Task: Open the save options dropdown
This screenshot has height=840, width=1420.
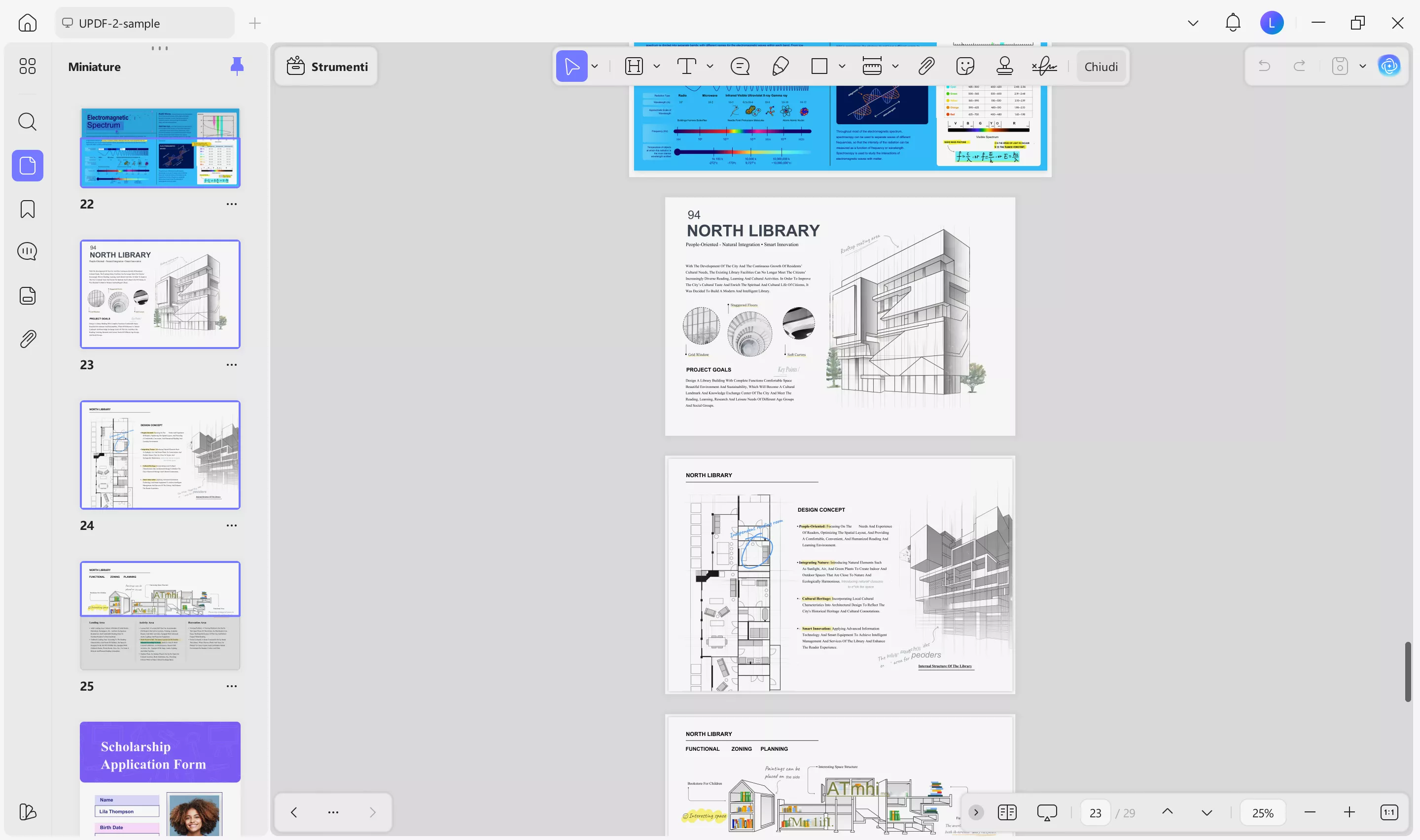Action: (x=1362, y=66)
